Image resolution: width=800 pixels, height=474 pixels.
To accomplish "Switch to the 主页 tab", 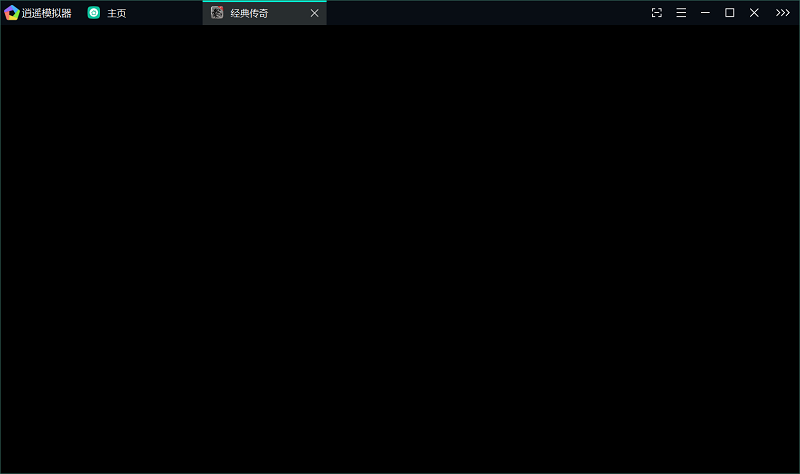I will click(117, 13).
